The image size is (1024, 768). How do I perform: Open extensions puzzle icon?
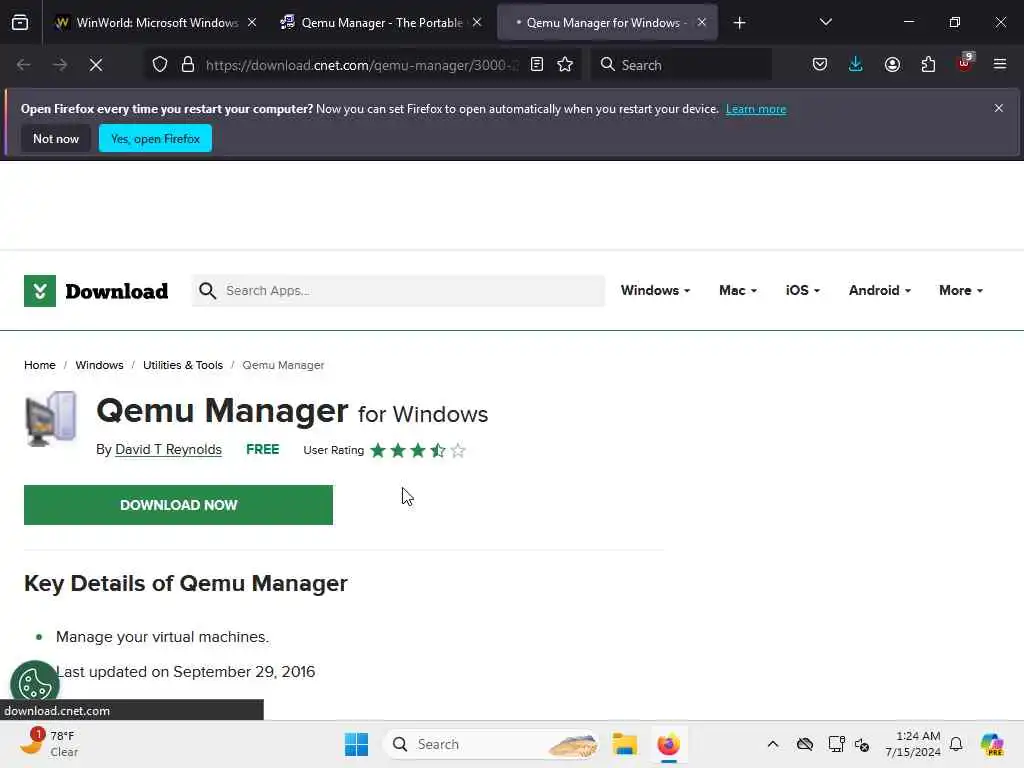[928, 65]
